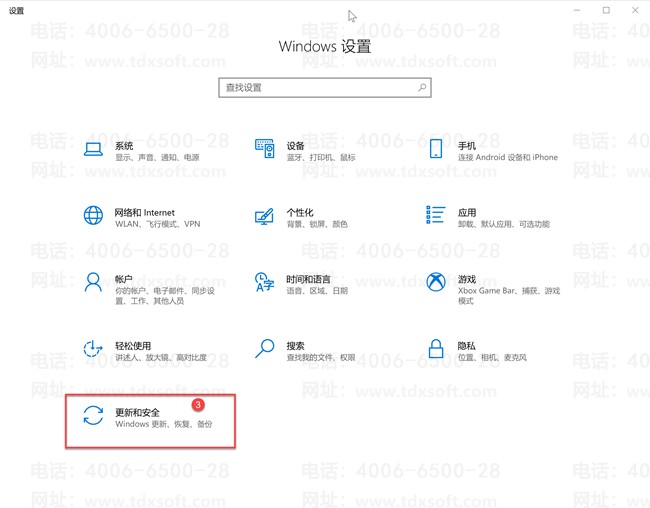Click the 更新和安全 refresh-arrows icon
Image resolution: width=650 pixels, height=508 pixels.
click(x=93, y=416)
